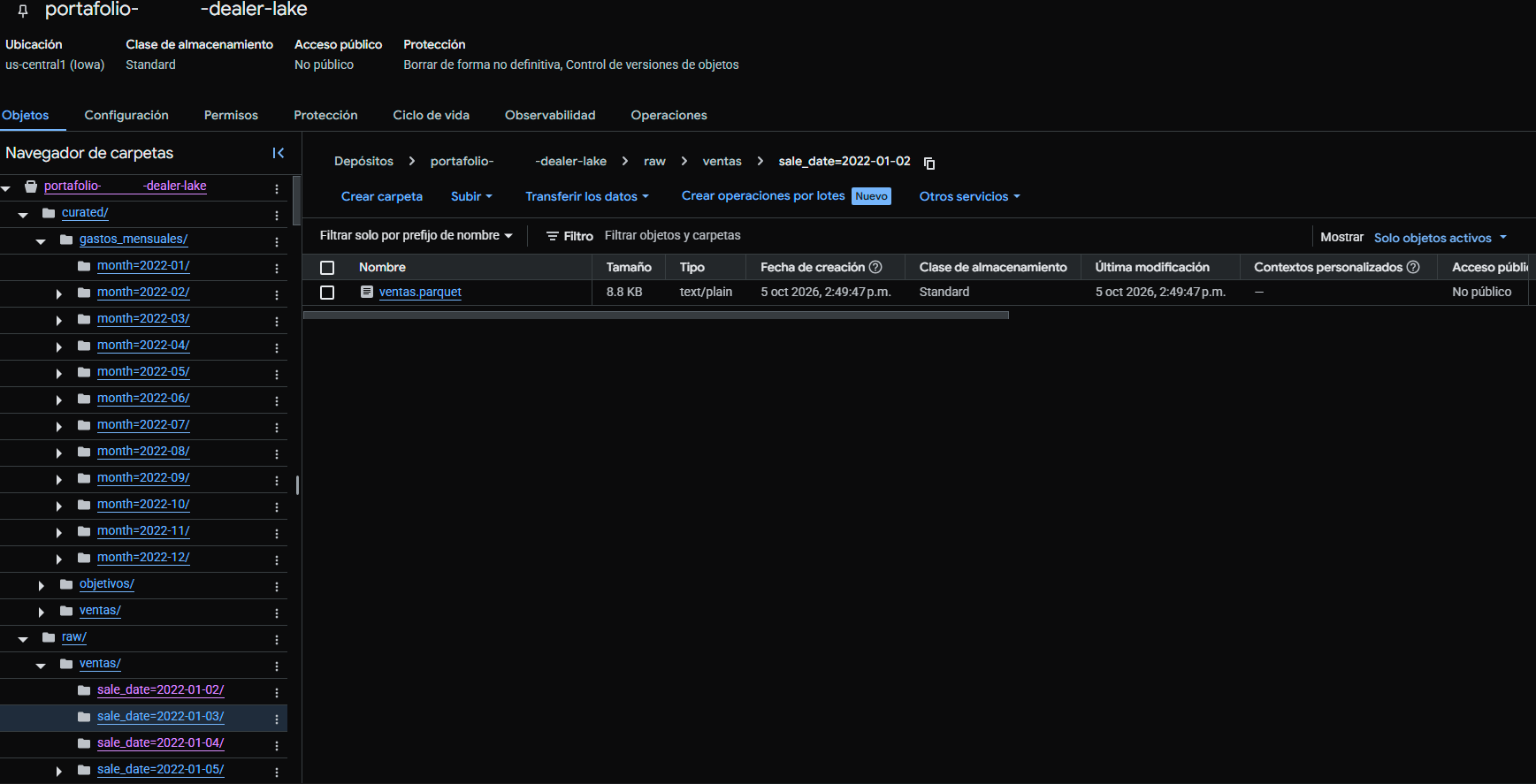1536x784 pixels.
Task: Click Crear carpeta button
Action: tap(382, 196)
